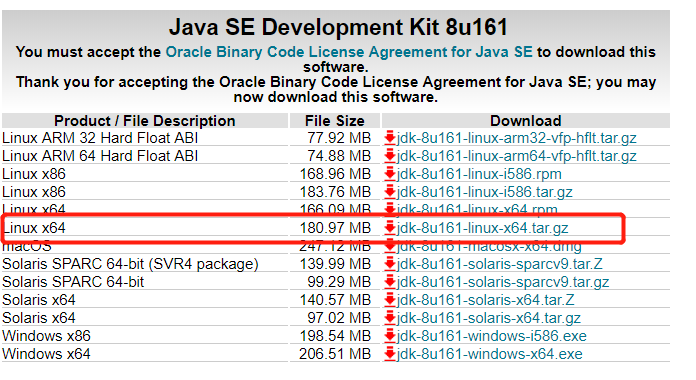This screenshot has width=696, height=380.
Task: Click red download arrow for solaris-sparcv9.tar.gz
Action: (x=390, y=282)
